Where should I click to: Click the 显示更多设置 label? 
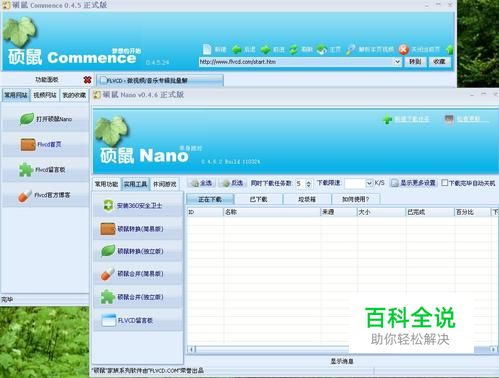[418, 183]
